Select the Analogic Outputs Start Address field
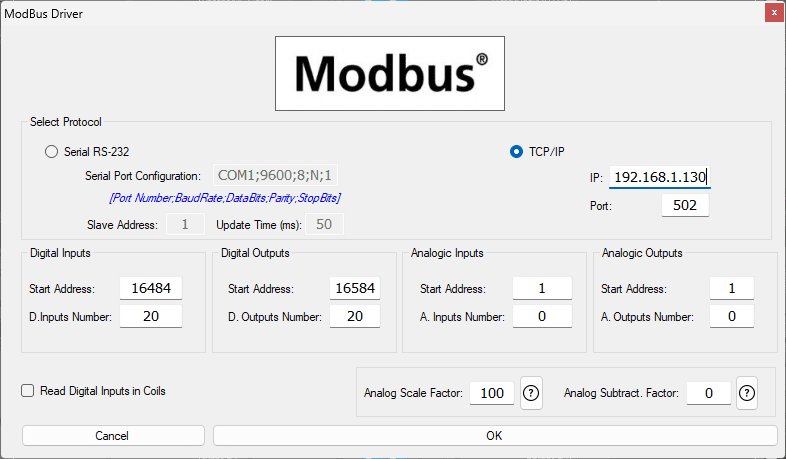 pos(732,289)
